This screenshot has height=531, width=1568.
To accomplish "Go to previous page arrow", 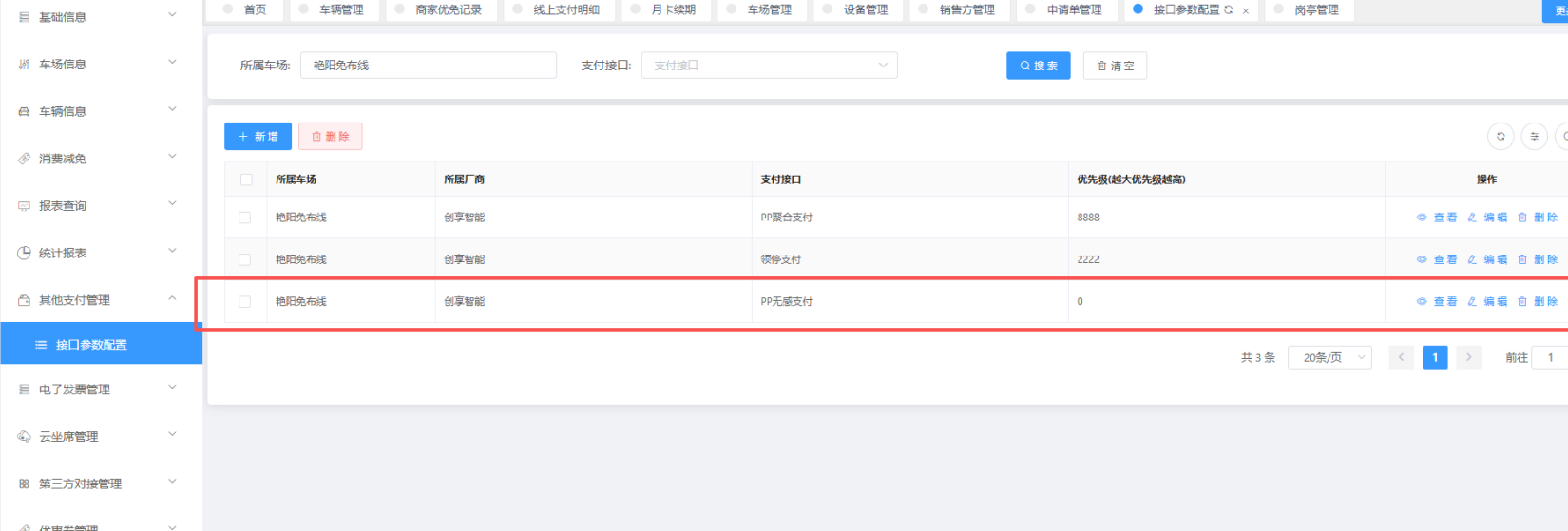I will point(1401,358).
